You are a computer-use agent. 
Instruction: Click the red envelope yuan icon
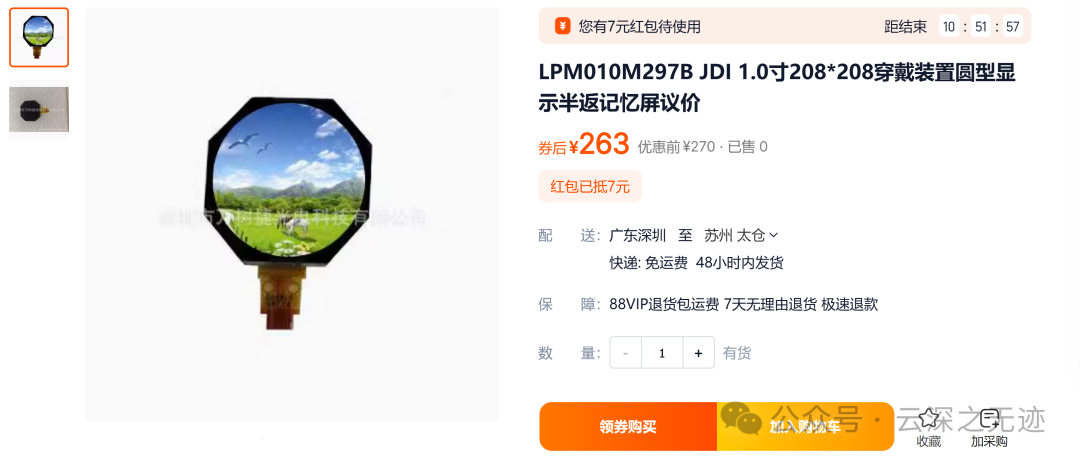[563, 27]
